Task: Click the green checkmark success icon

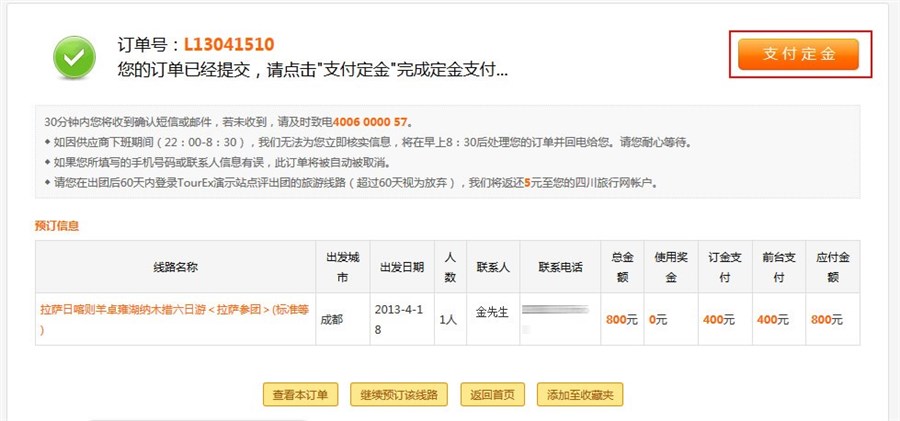Action: 74,58
